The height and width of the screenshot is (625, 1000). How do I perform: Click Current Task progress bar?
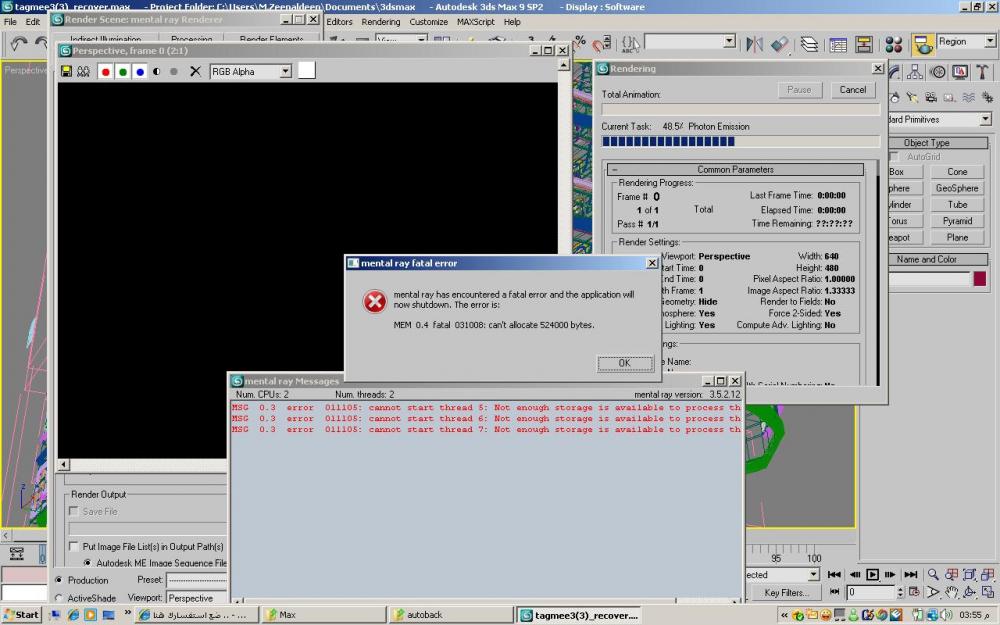tap(740, 142)
